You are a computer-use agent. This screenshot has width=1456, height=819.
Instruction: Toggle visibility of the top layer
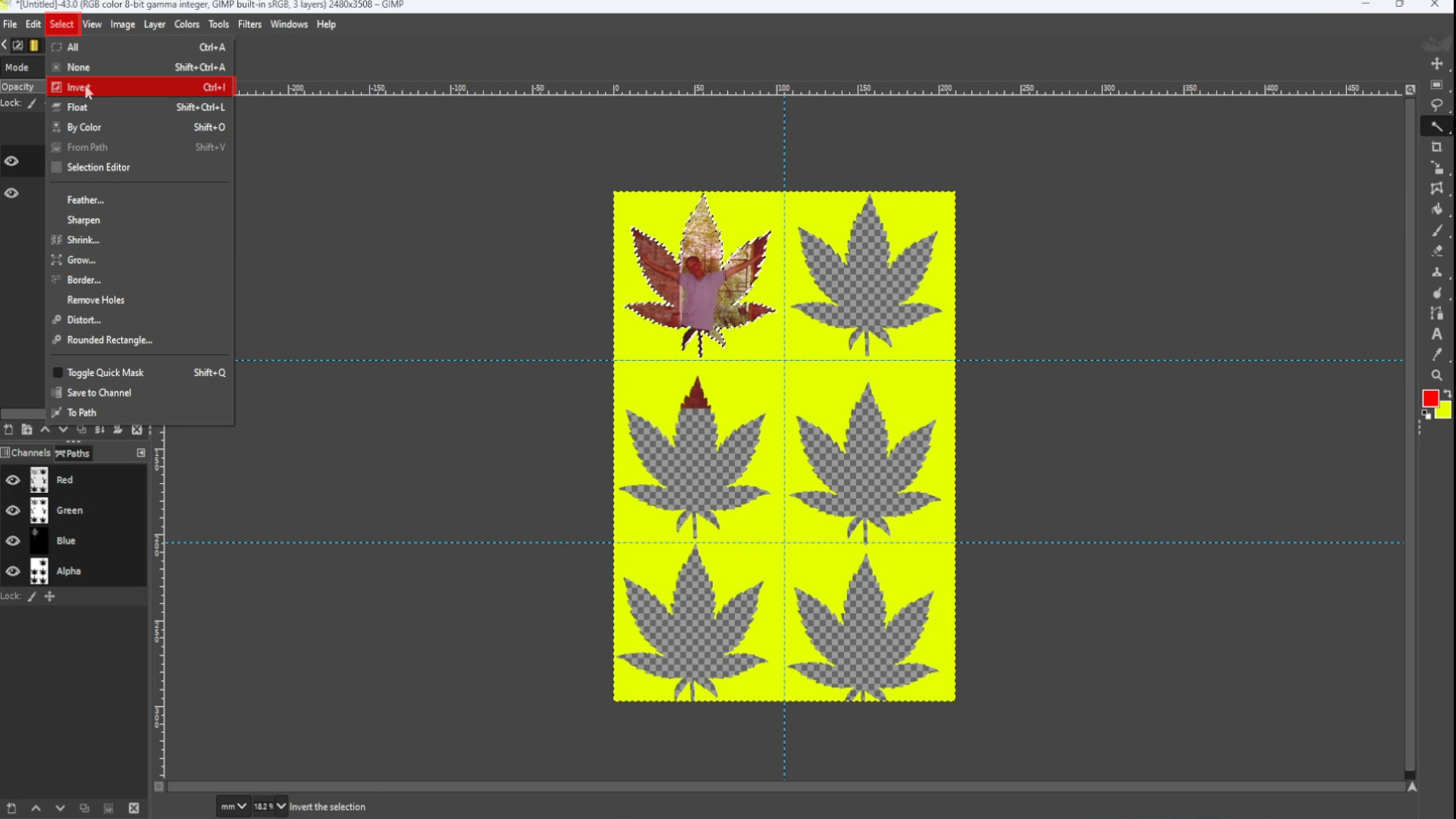pyautogui.click(x=11, y=161)
